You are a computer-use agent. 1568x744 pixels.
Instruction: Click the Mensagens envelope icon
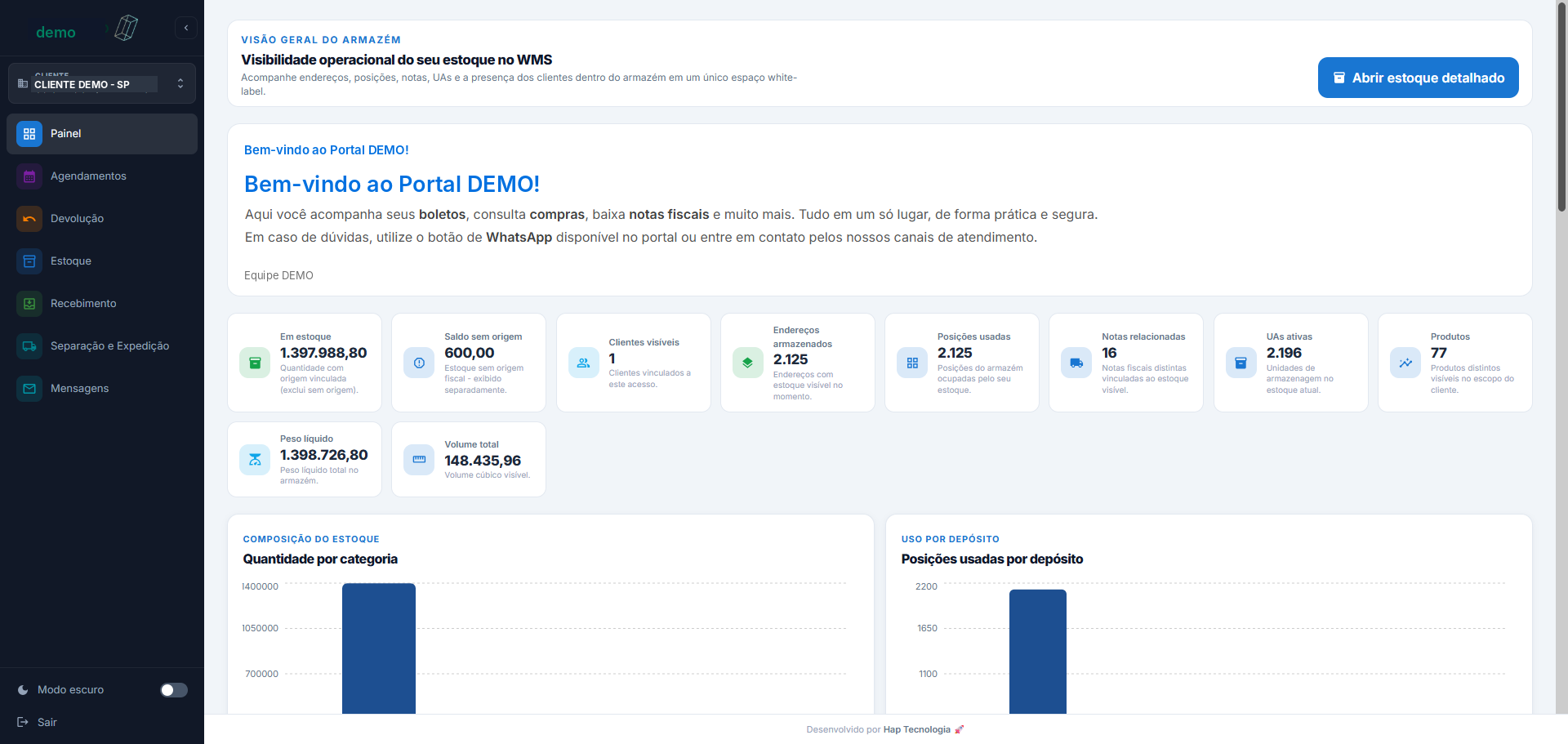[29, 389]
